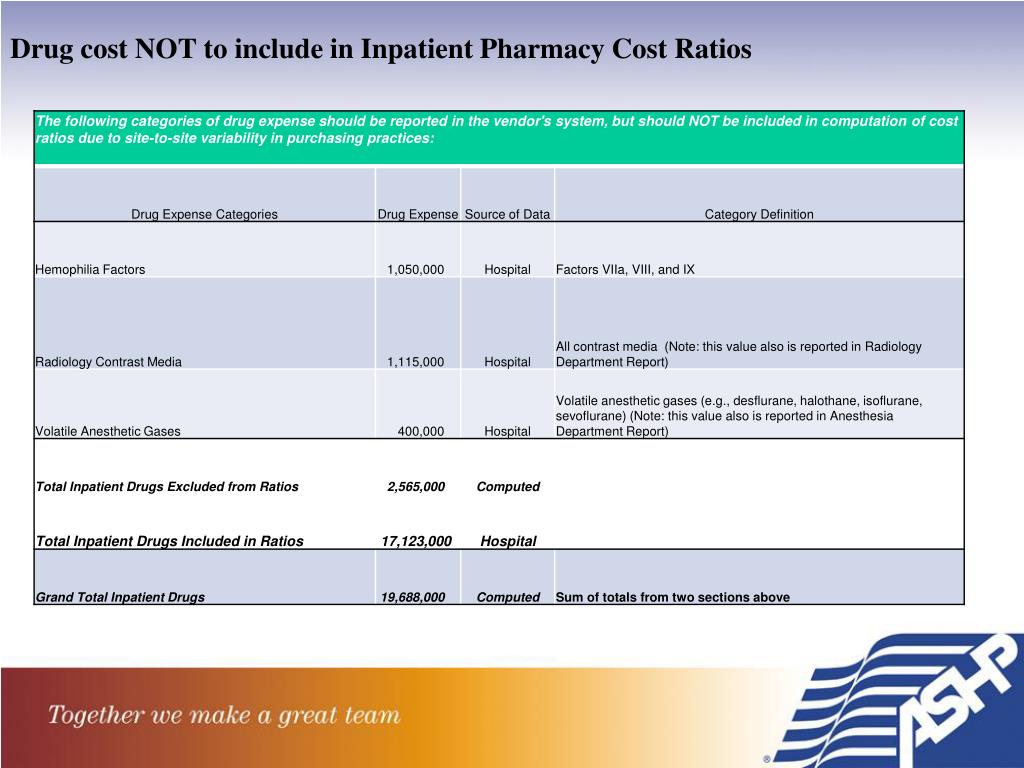Select the 'Category Definition' column header

[x=759, y=214]
